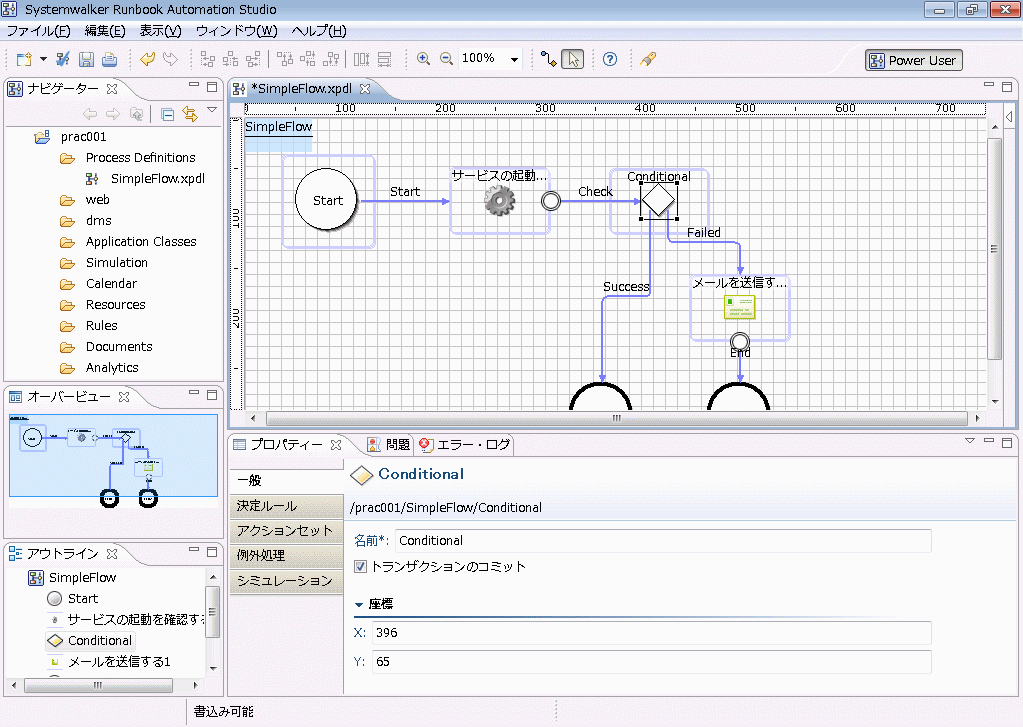Select the 例外処理 properties section

(286, 556)
